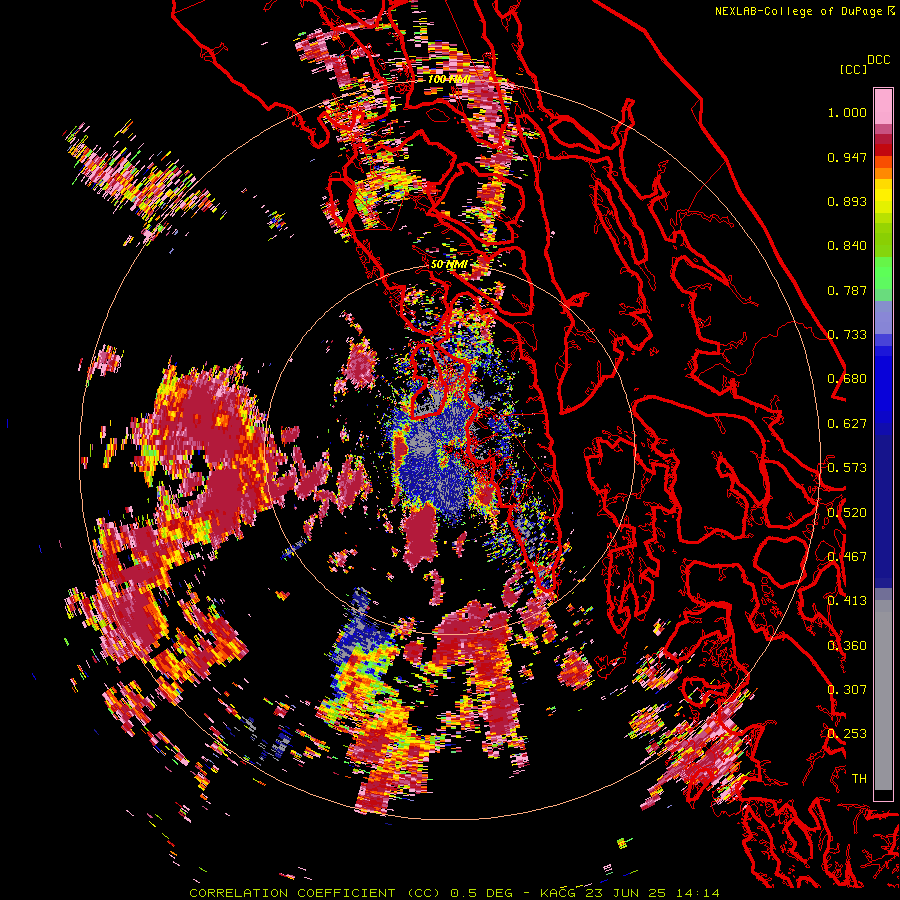The height and width of the screenshot is (900, 900).
Task: Click the 0.840 scale value
Action: click(847, 246)
